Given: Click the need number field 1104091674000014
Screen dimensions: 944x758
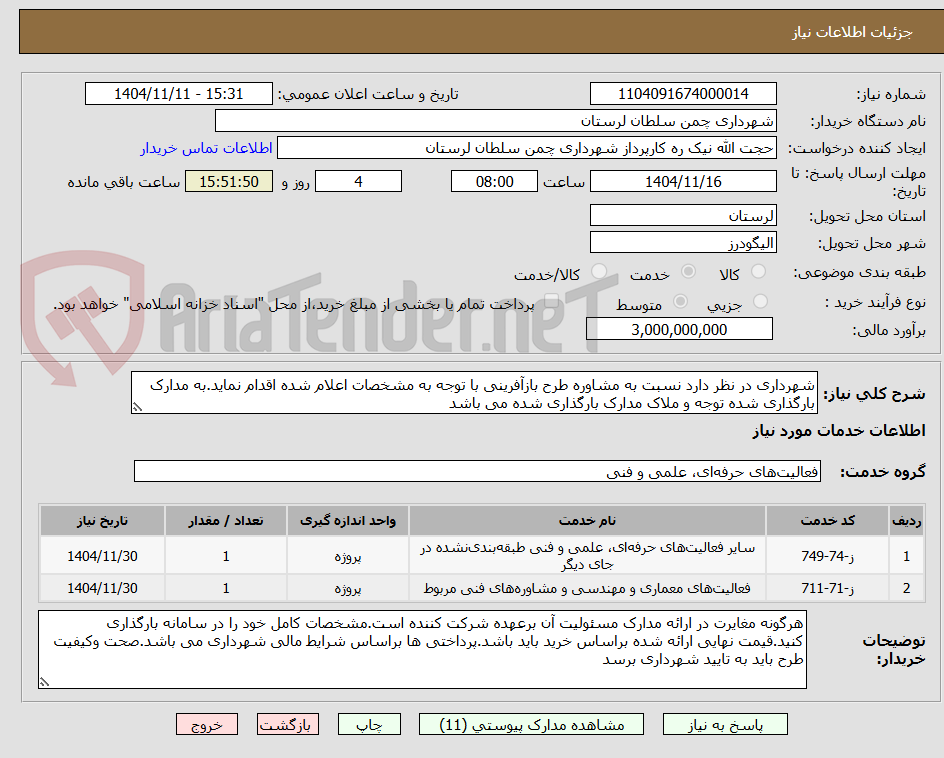Looking at the screenshot, I should pos(683,94).
